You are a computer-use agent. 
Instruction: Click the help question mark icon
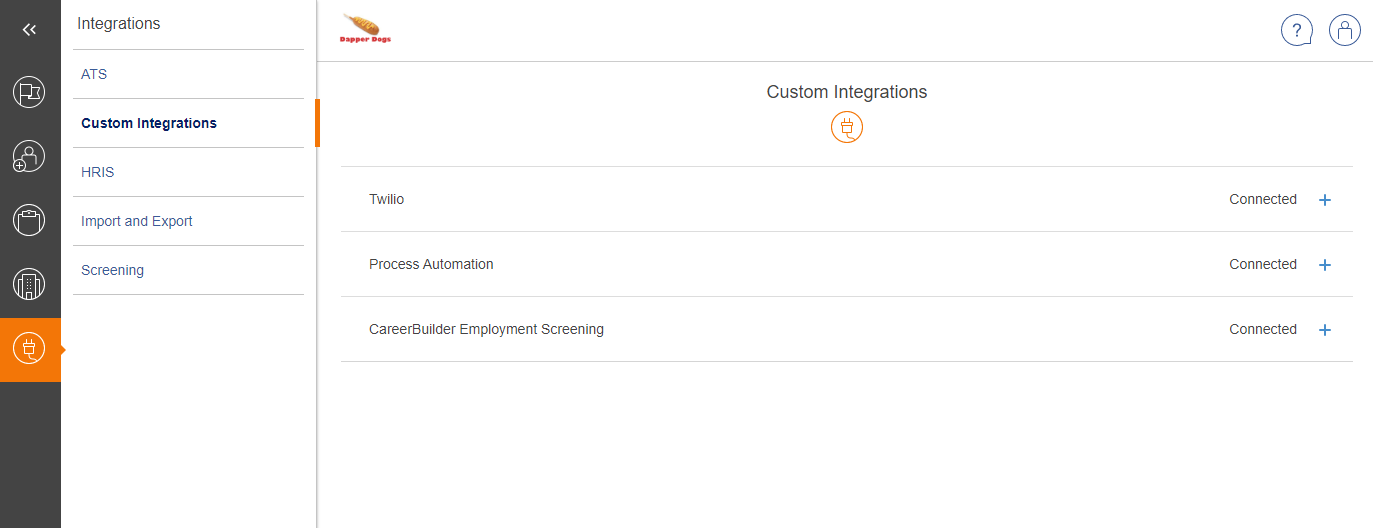coord(1296,30)
